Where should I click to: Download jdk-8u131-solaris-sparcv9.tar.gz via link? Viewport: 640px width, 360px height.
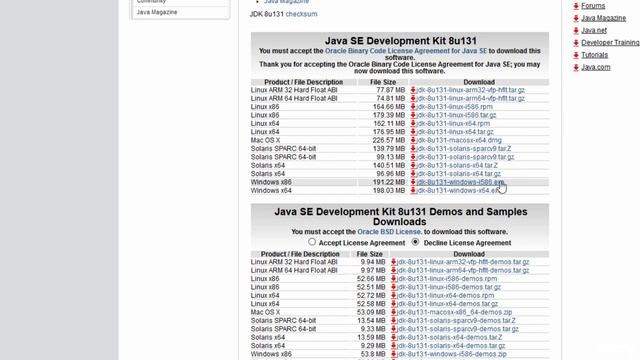pyautogui.click(x=465, y=157)
